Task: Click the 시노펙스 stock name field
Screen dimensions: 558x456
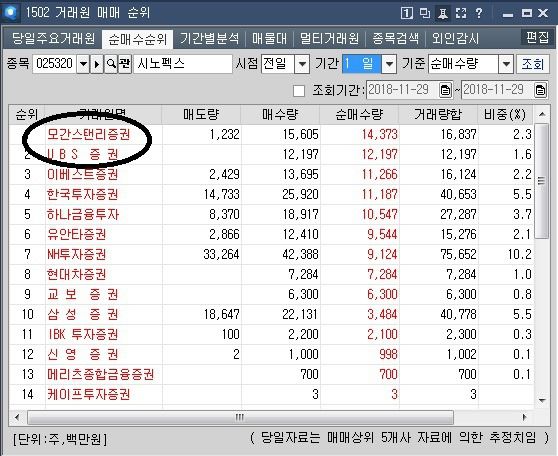Action: (183, 64)
